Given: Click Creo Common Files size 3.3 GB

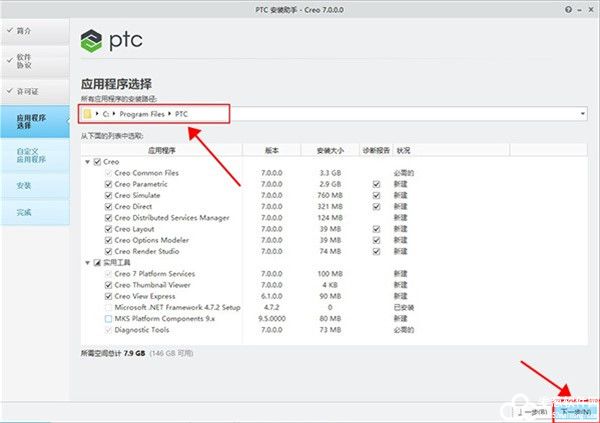Looking at the screenshot, I should [x=330, y=173].
